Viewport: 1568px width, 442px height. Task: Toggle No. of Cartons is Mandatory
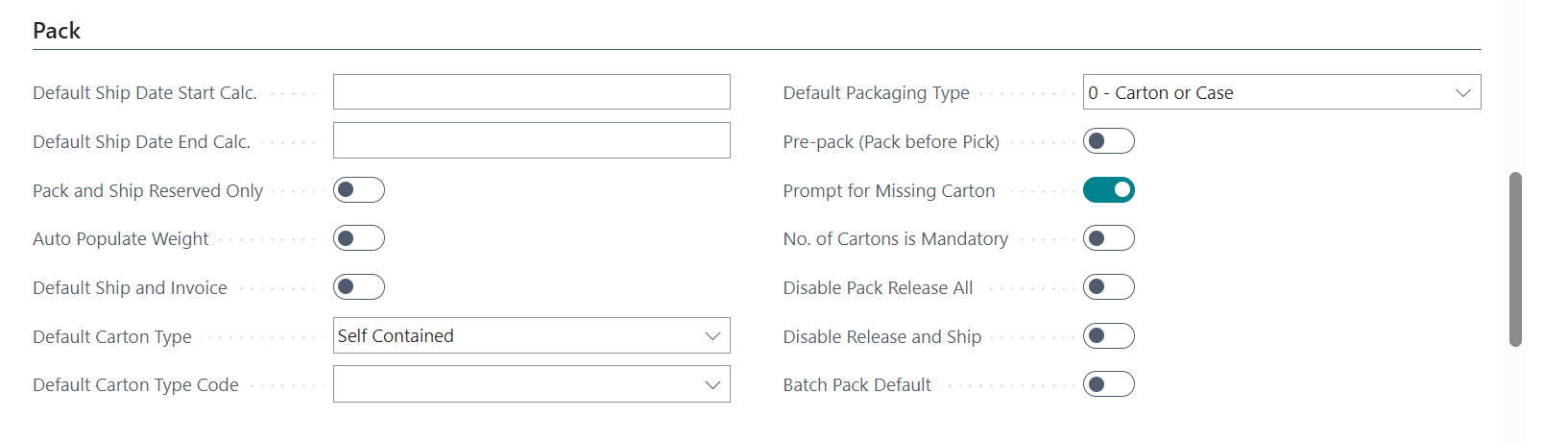1108,238
